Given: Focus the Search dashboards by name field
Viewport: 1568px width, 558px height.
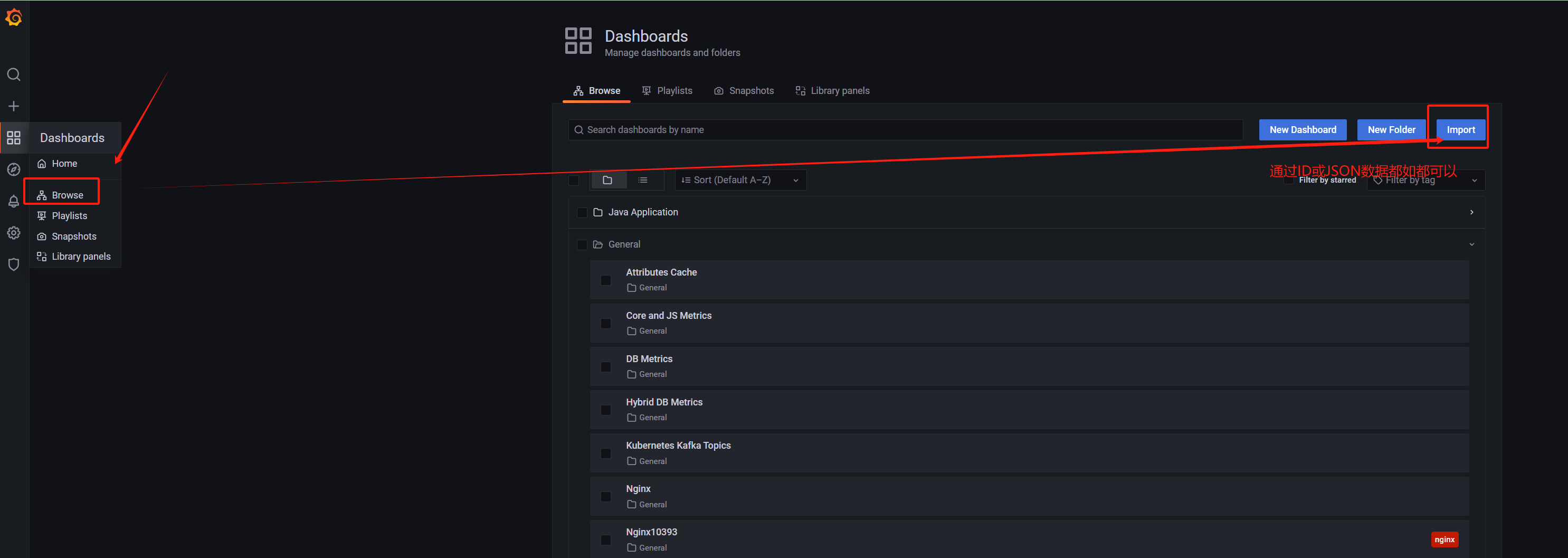Looking at the screenshot, I should 905,130.
